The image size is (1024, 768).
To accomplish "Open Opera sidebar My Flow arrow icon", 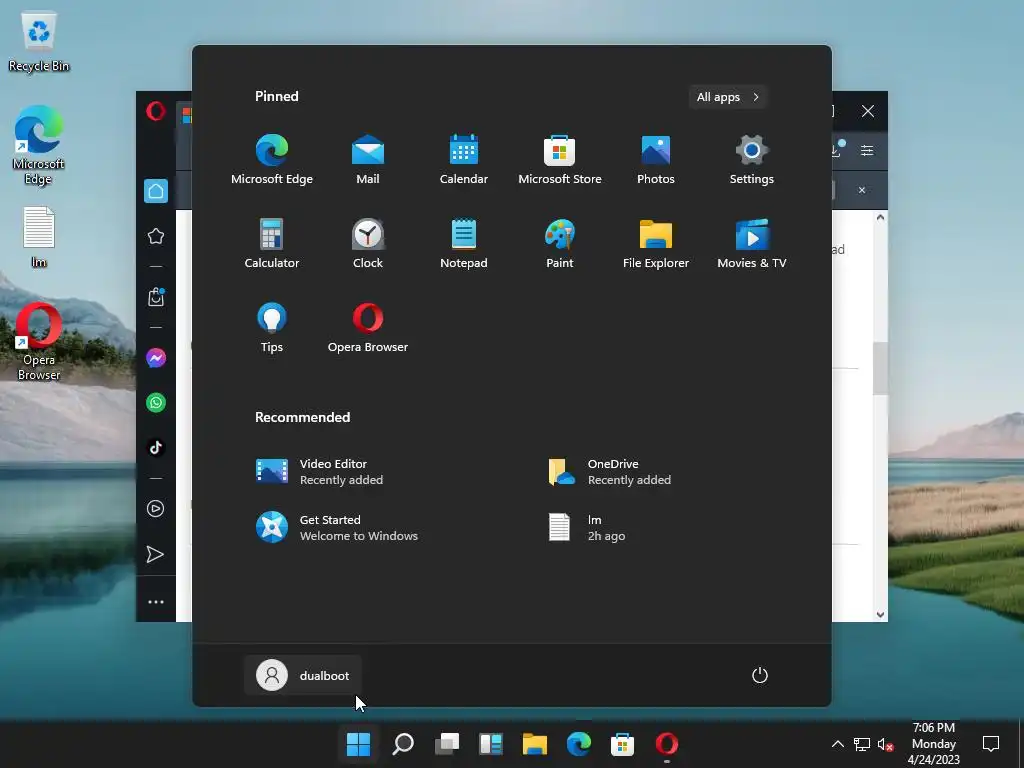I will [155, 554].
